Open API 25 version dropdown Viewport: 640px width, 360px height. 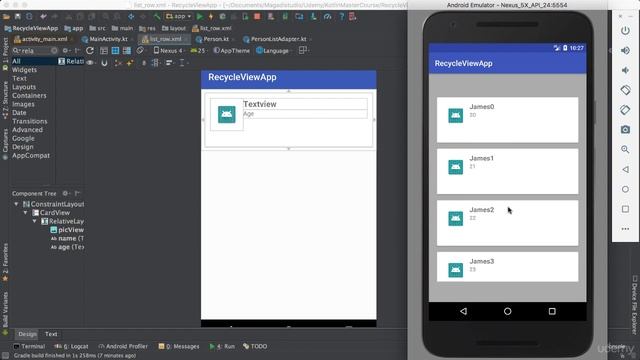[199, 51]
